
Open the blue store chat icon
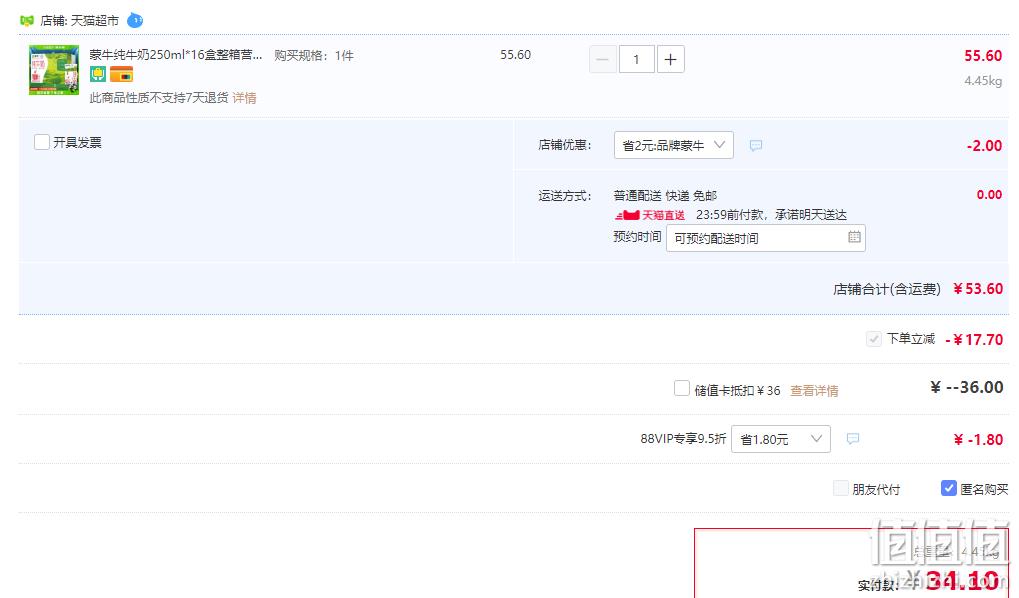coord(135,20)
